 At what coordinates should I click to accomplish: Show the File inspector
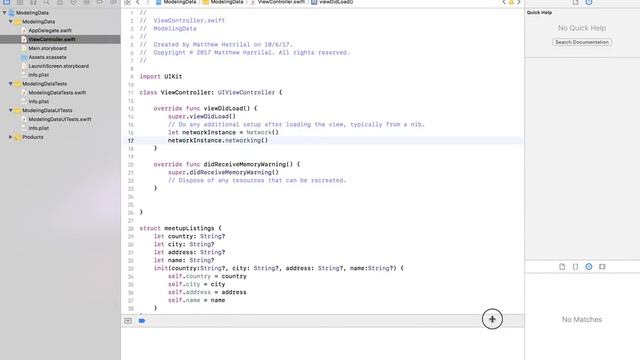pyautogui.click(x=575, y=2)
